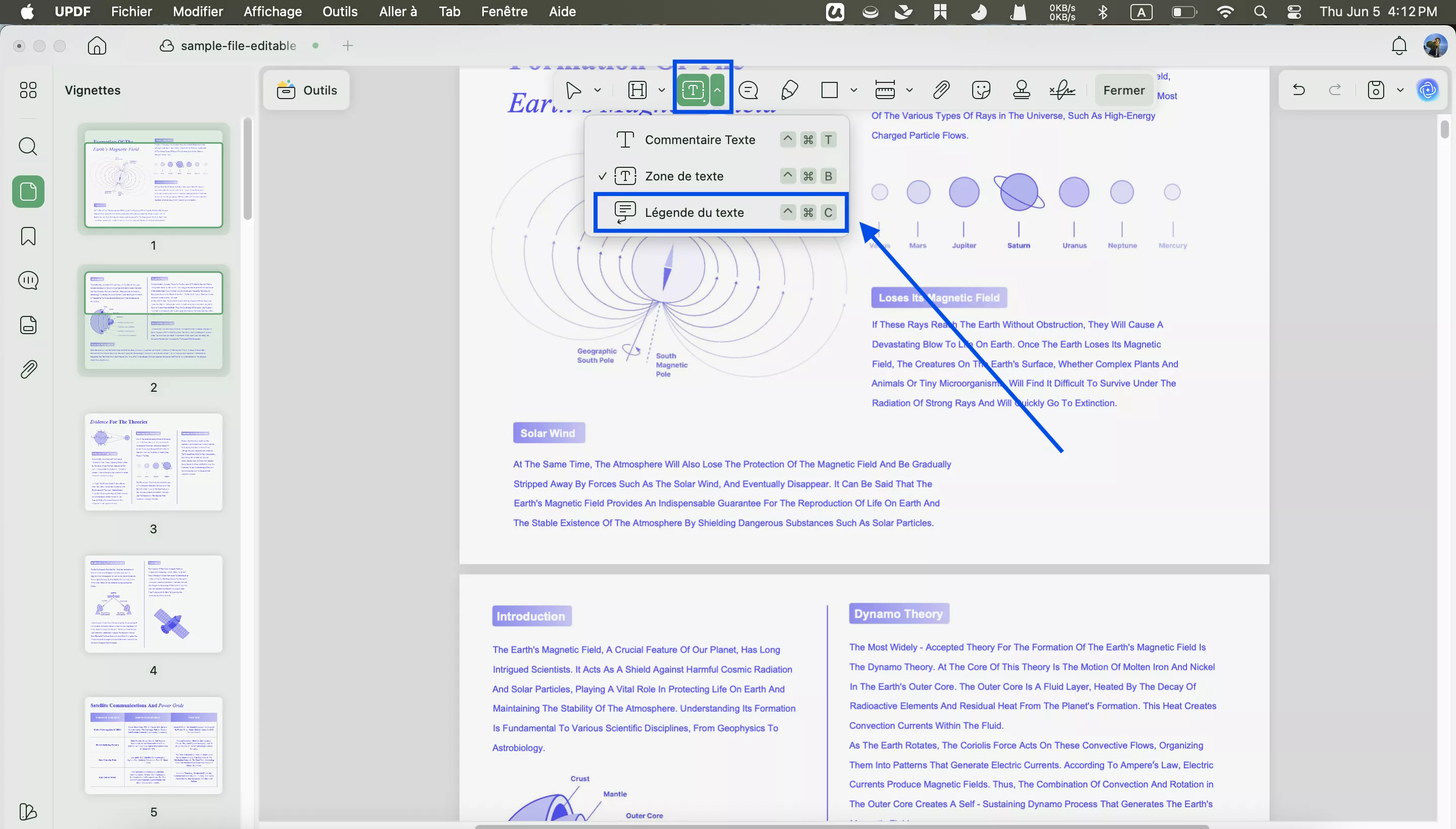Screen dimensions: 1456x829
Task: Open the grid view sidebar icon
Action: [x=28, y=90]
